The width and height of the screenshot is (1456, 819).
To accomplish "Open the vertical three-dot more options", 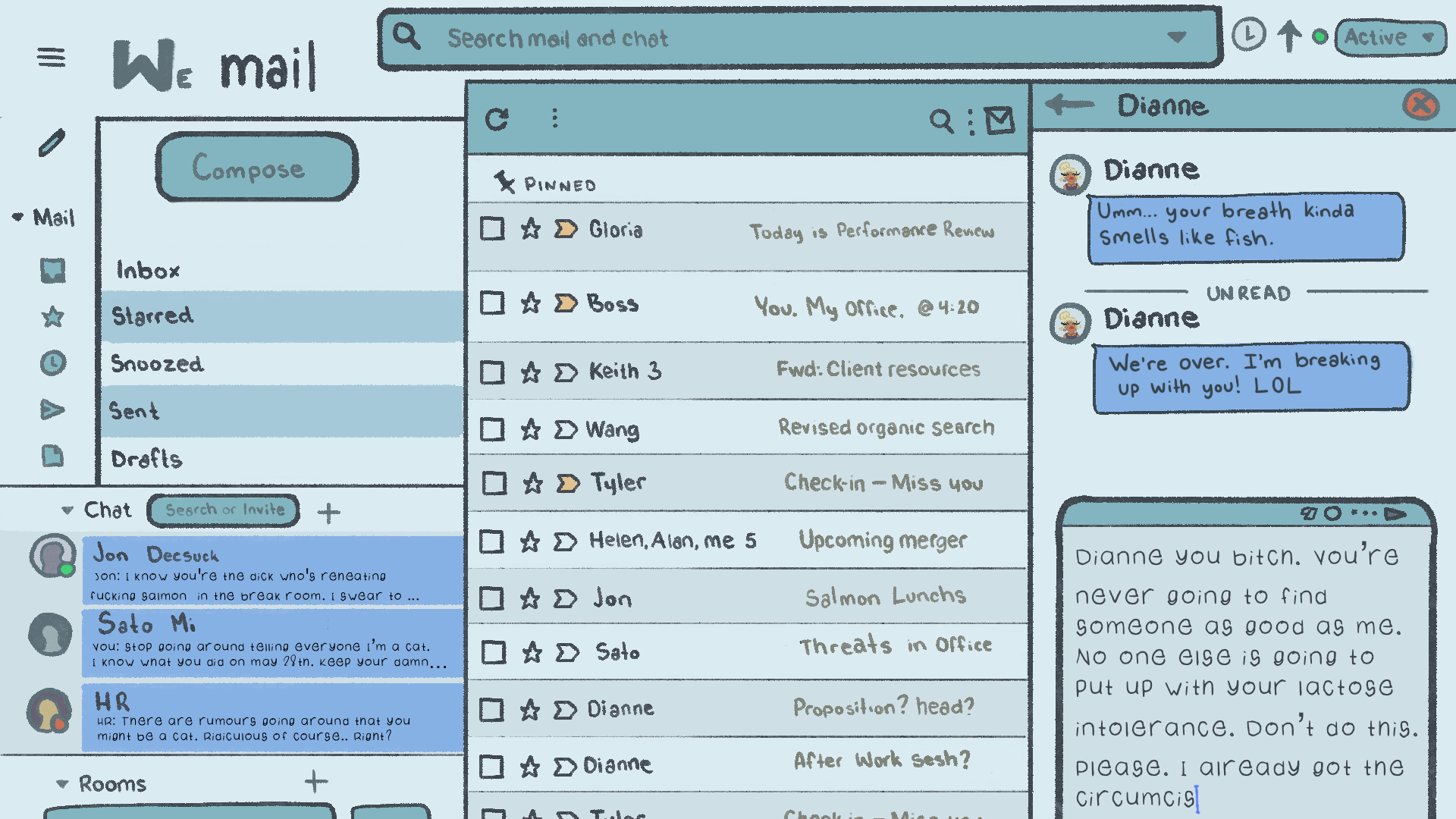I will [x=554, y=118].
